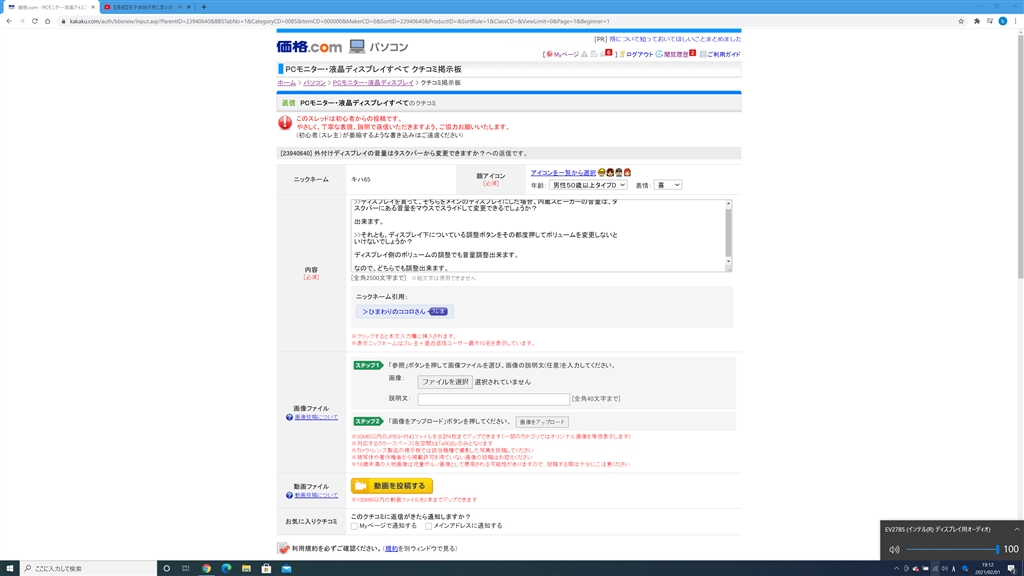Click the speaker icon in system tray
The image size is (1024, 576).
(944, 568)
